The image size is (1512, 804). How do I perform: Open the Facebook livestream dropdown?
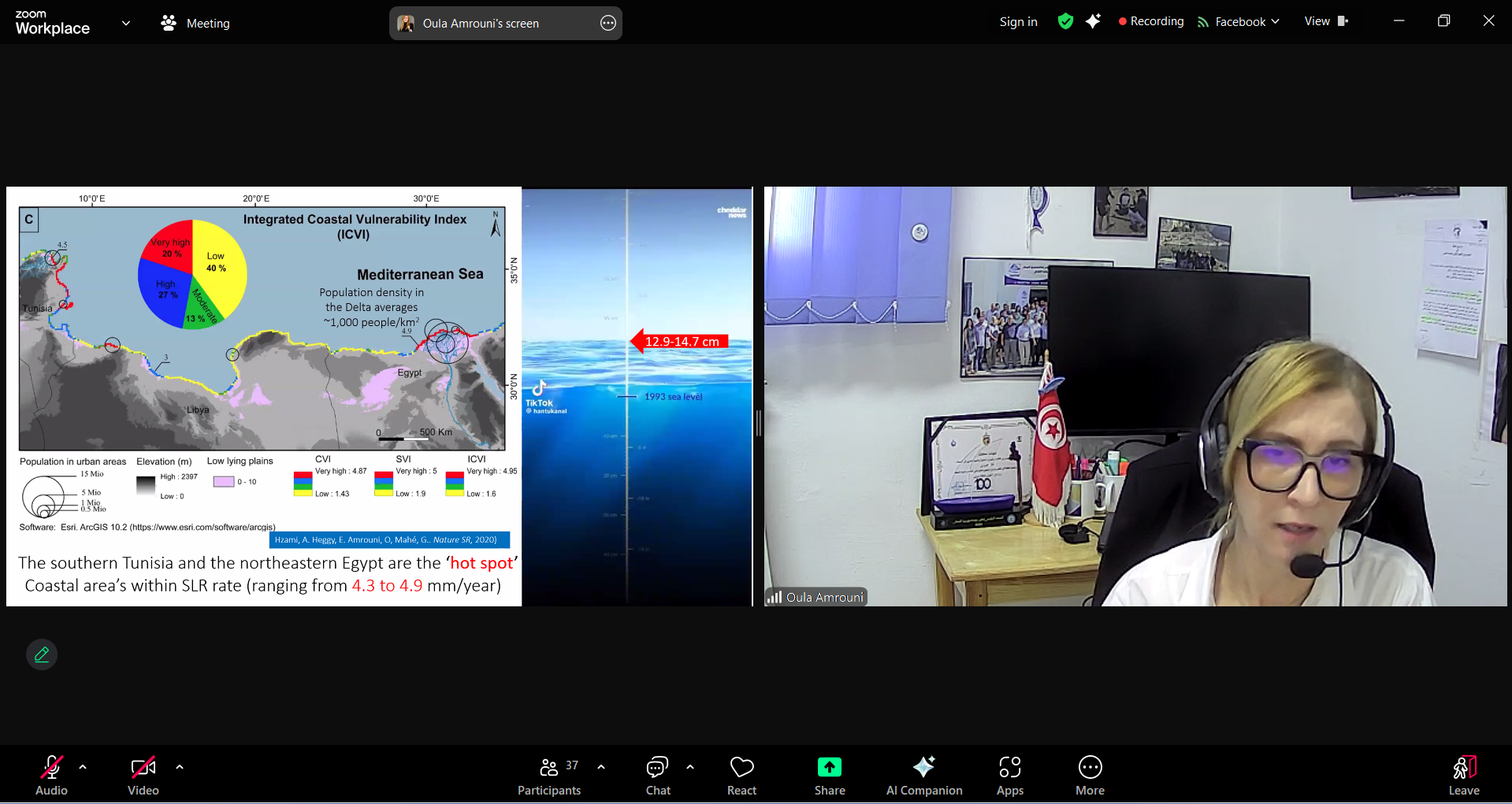tap(1239, 22)
